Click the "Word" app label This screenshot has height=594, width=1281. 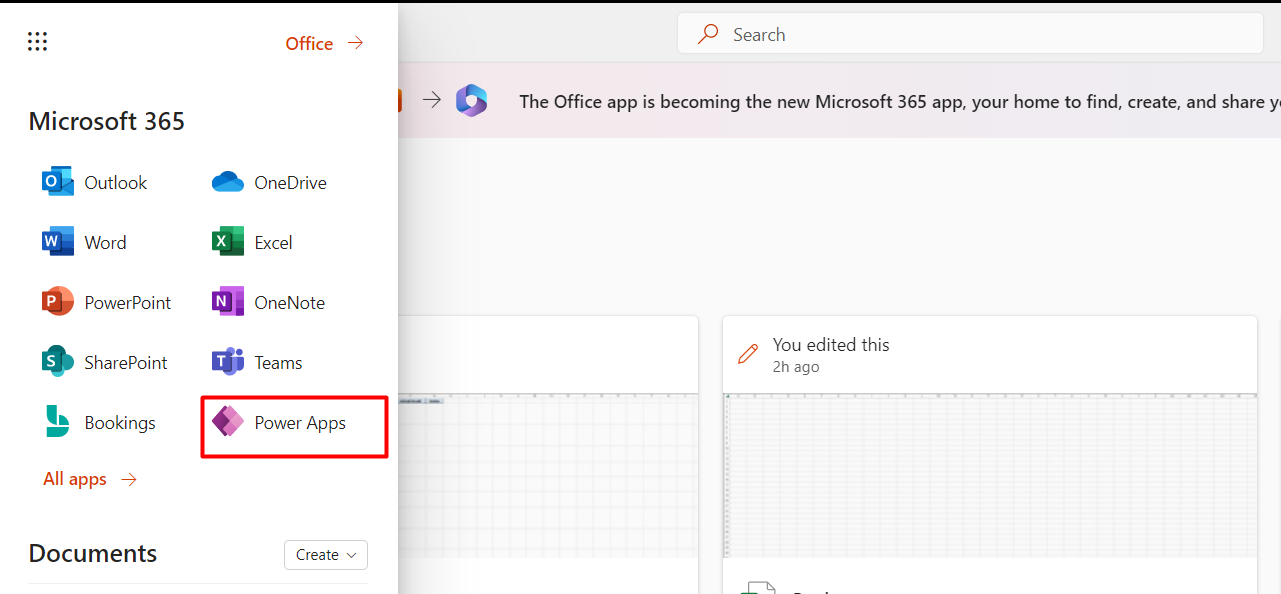pyautogui.click(x=105, y=243)
